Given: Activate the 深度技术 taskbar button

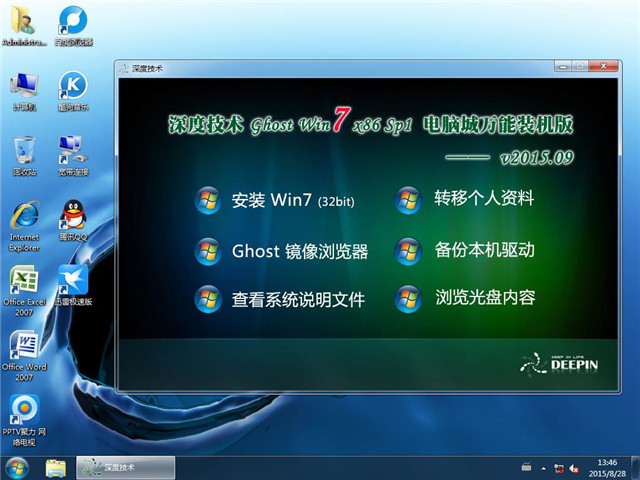Looking at the screenshot, I should pos(126,468).
